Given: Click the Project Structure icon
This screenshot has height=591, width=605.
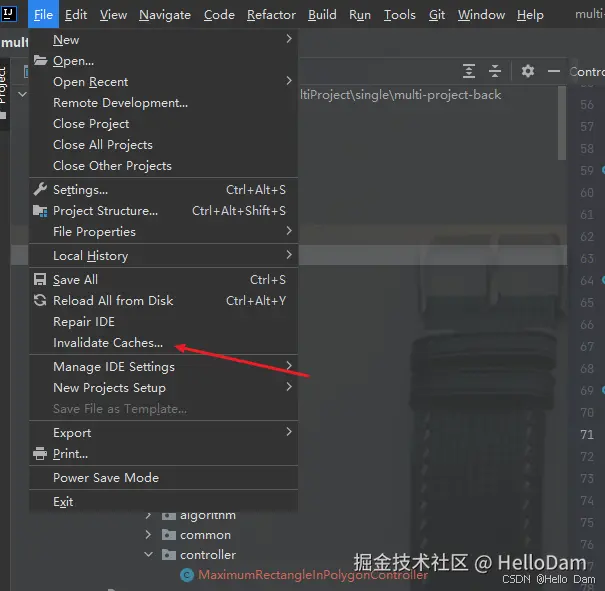Looking at the screenshot, I should pos(40,211).
